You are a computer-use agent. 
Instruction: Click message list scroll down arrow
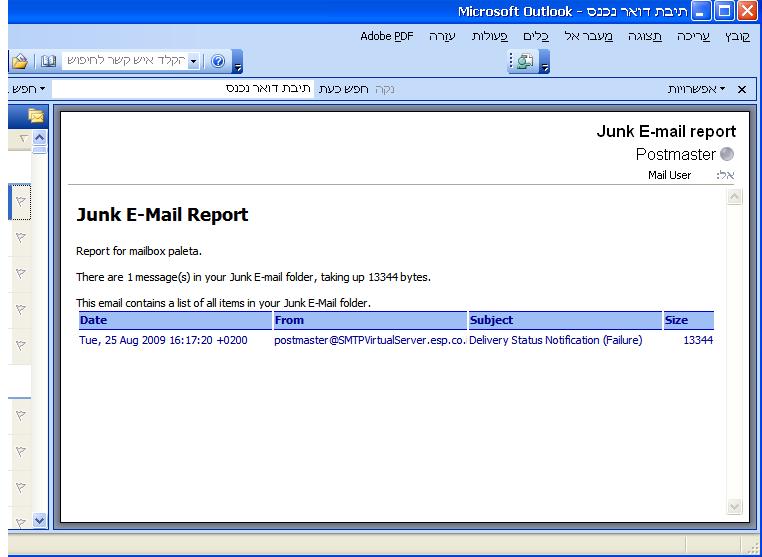pyautogui.click(x=39, y=521)
